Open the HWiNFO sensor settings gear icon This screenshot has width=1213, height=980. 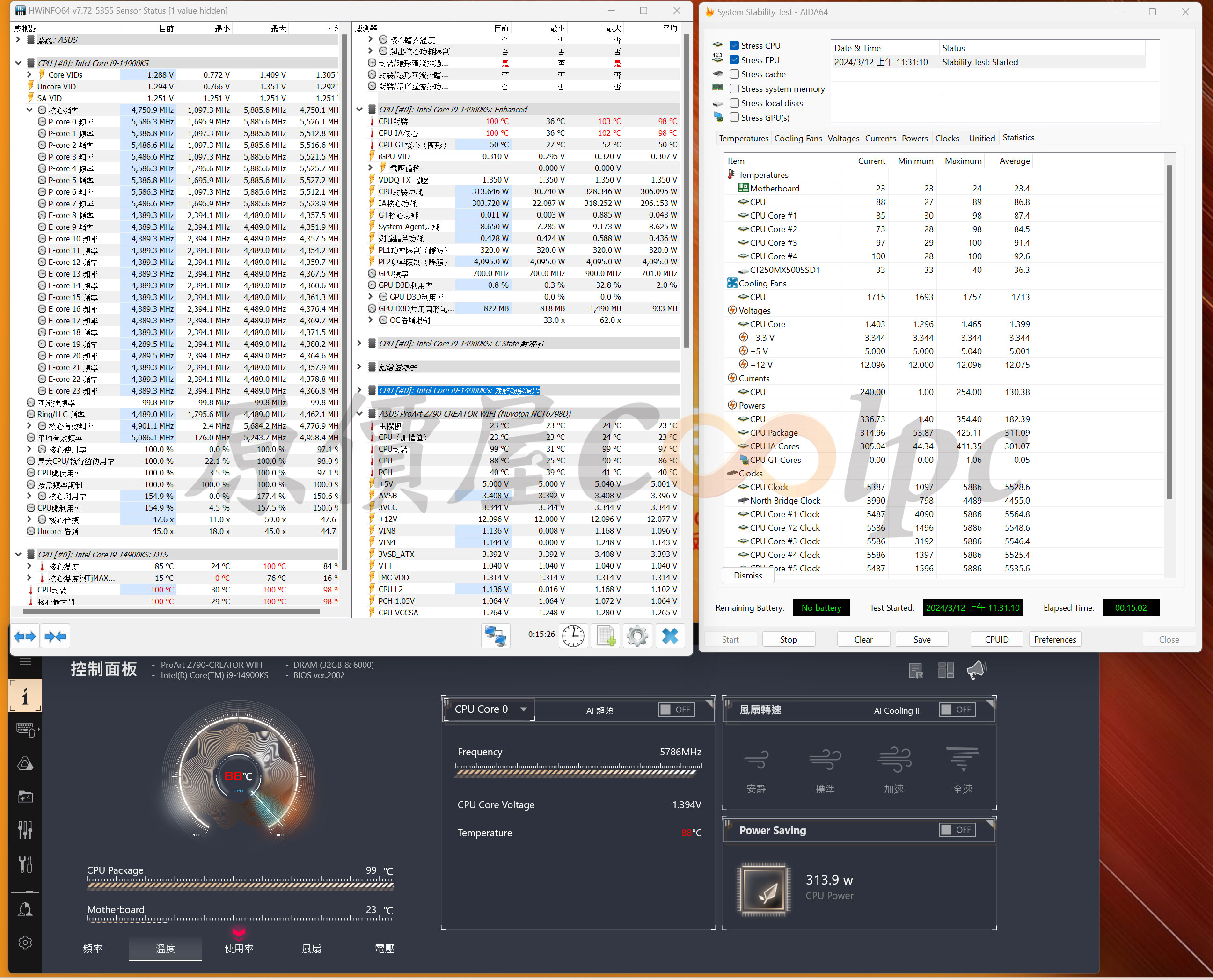click(x=638, y=636)
